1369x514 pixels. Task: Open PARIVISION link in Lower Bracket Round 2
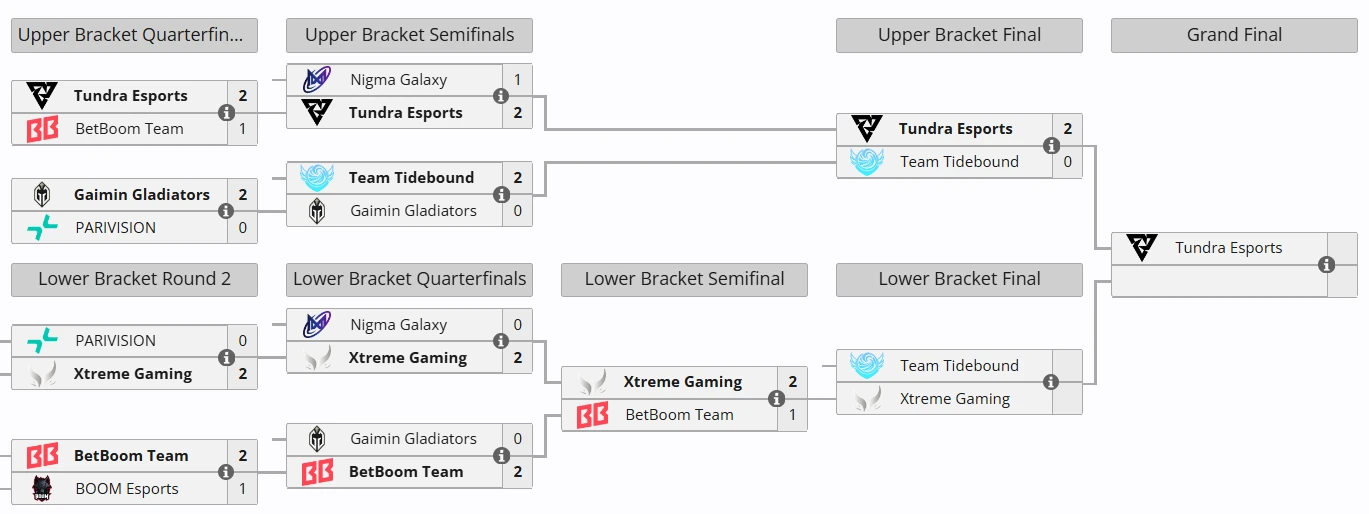click(116, 341)
